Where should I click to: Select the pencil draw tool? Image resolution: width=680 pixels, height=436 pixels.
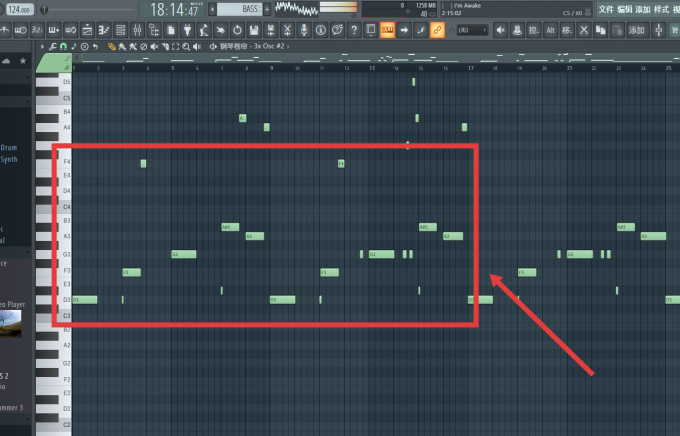(x=112, y=46)
